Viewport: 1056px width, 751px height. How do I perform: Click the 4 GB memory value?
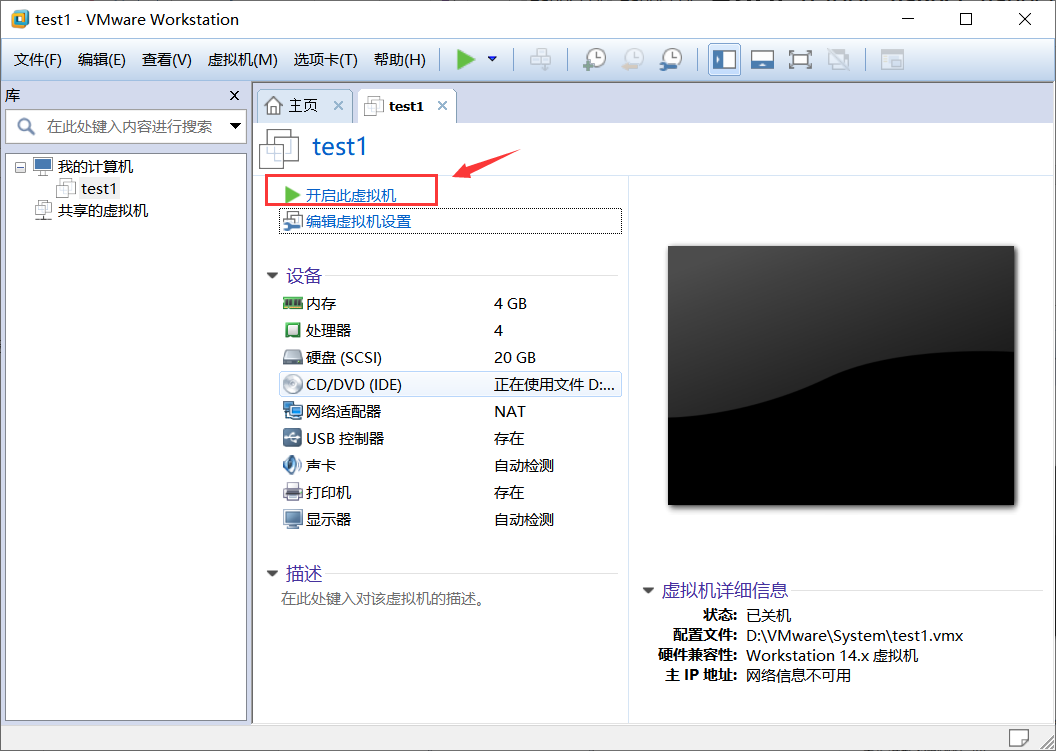click(510, 304)
